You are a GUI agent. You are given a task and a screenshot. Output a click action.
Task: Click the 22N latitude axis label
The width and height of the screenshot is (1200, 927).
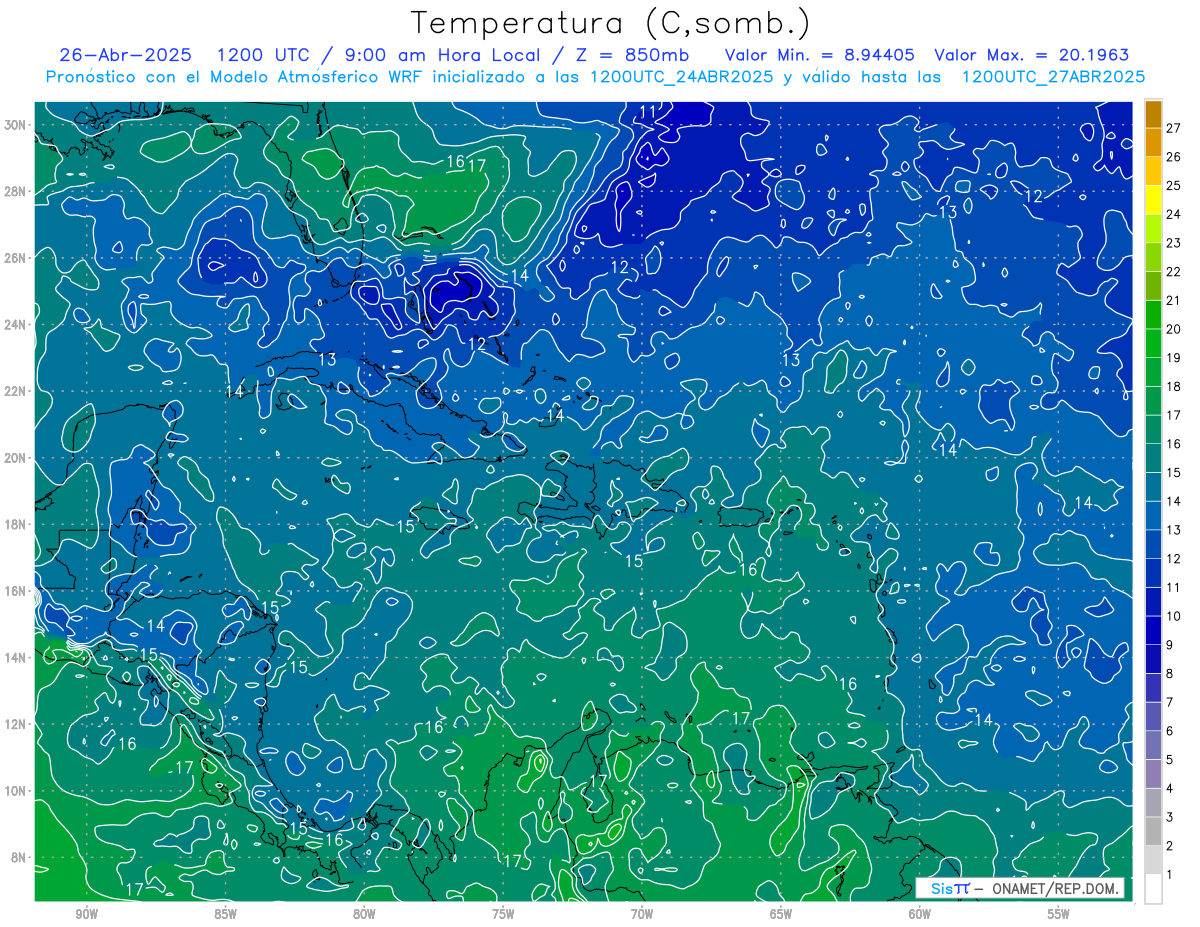pos(15,391)
